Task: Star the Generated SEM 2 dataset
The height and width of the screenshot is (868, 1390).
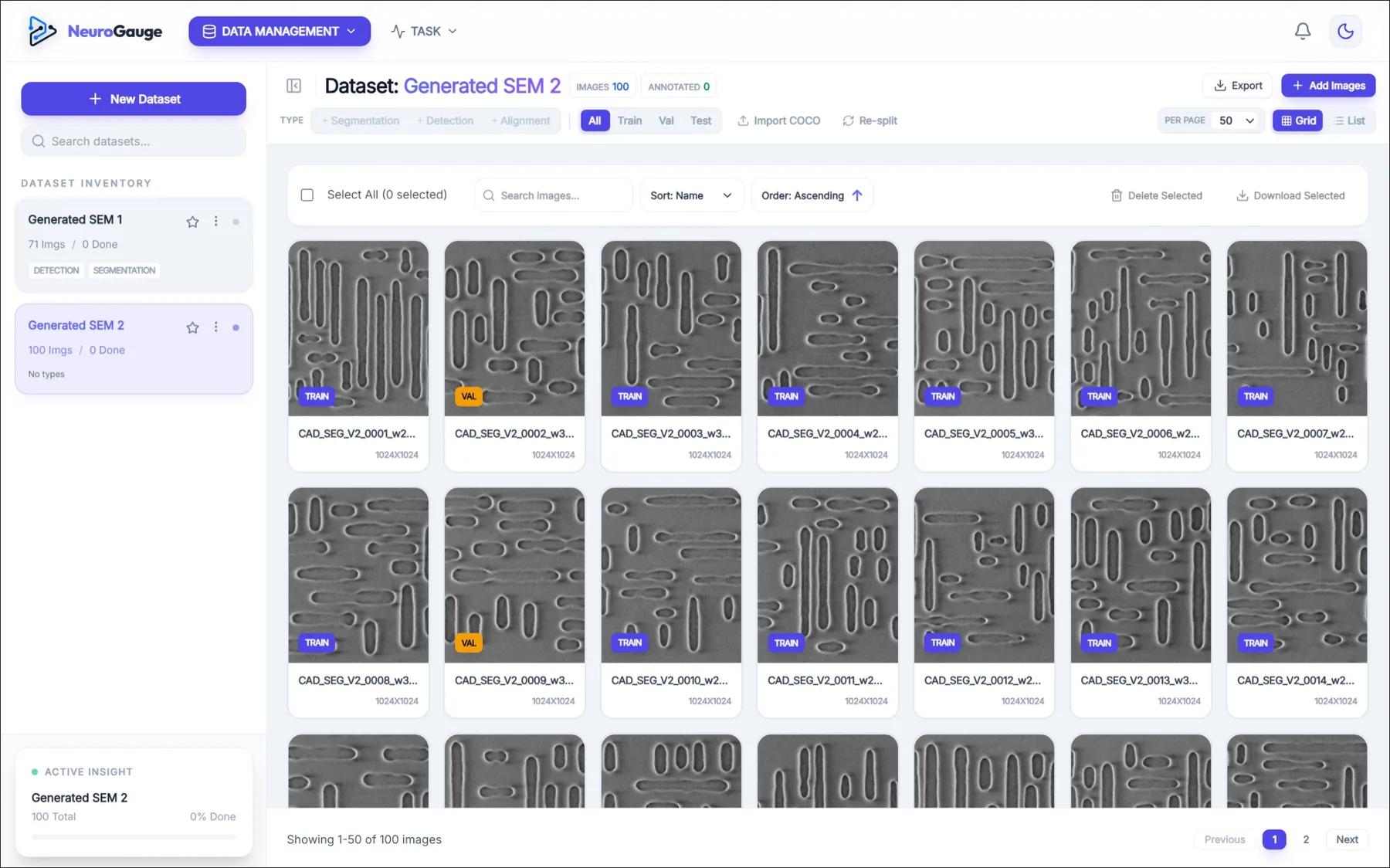Action: click(x=192, y=328)
